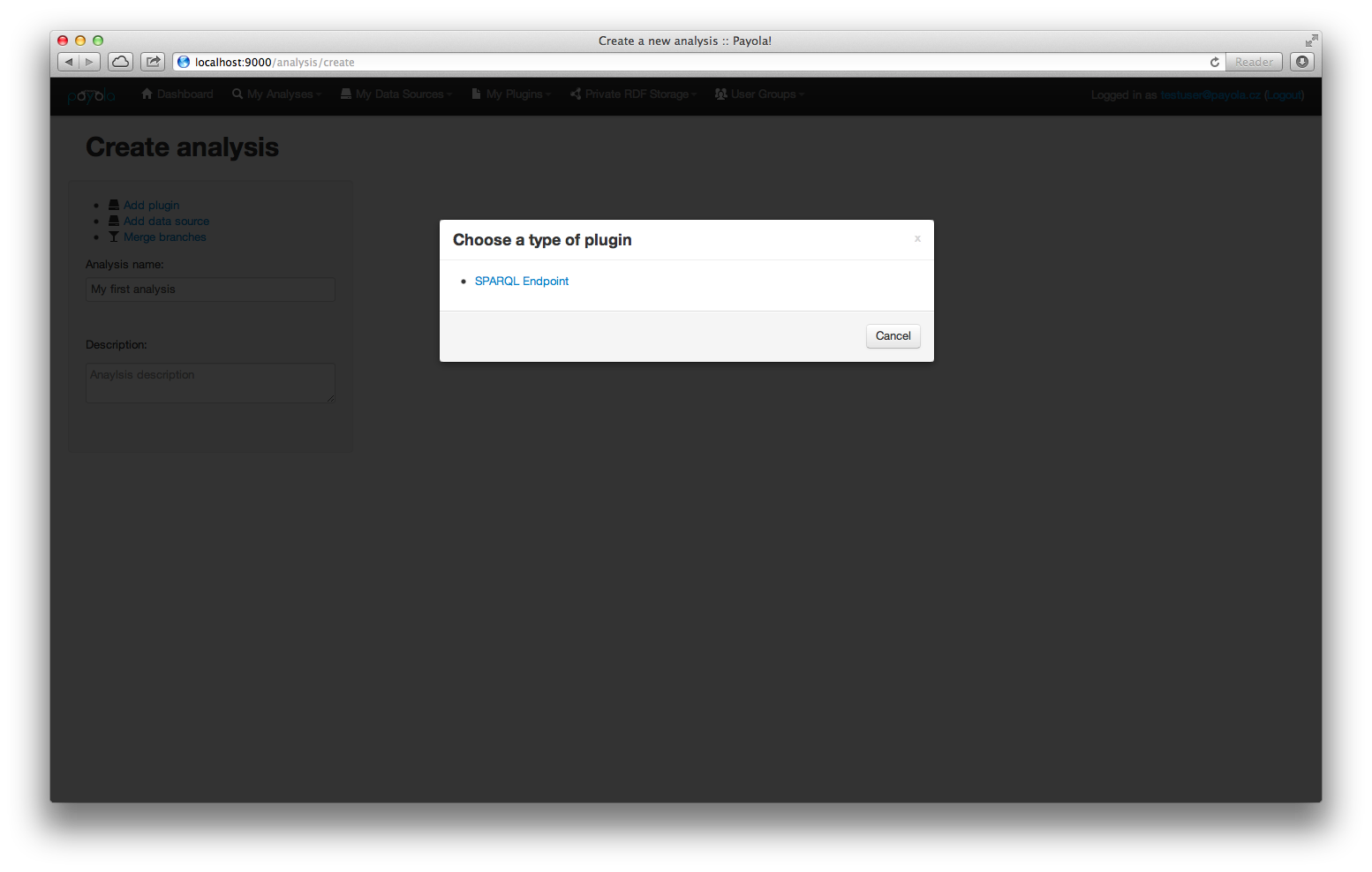Click the site globe icon in address bar
Image resolution: width=1372 pixels, height=872 pixels.
point(184,62)
